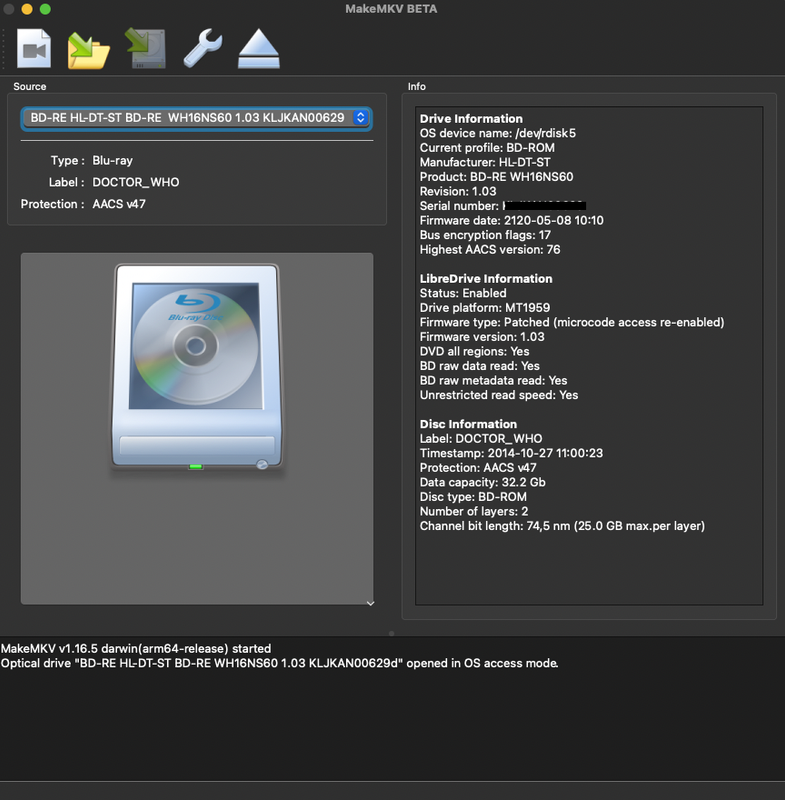Click Manufacturer: HL-DT-ST line
Image resolution: width=785 pixels, height=800 pixels.
(485, 162)
